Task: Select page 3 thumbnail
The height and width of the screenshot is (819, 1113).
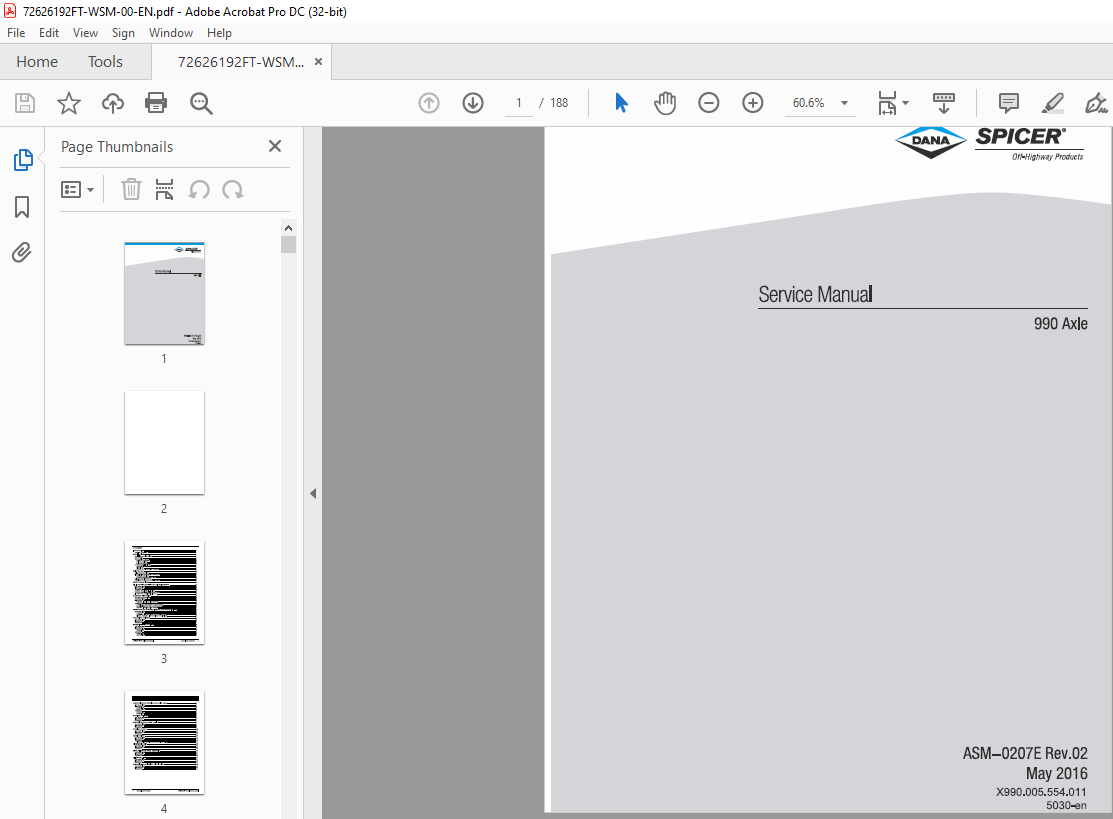Action: (x=165, y=593)
